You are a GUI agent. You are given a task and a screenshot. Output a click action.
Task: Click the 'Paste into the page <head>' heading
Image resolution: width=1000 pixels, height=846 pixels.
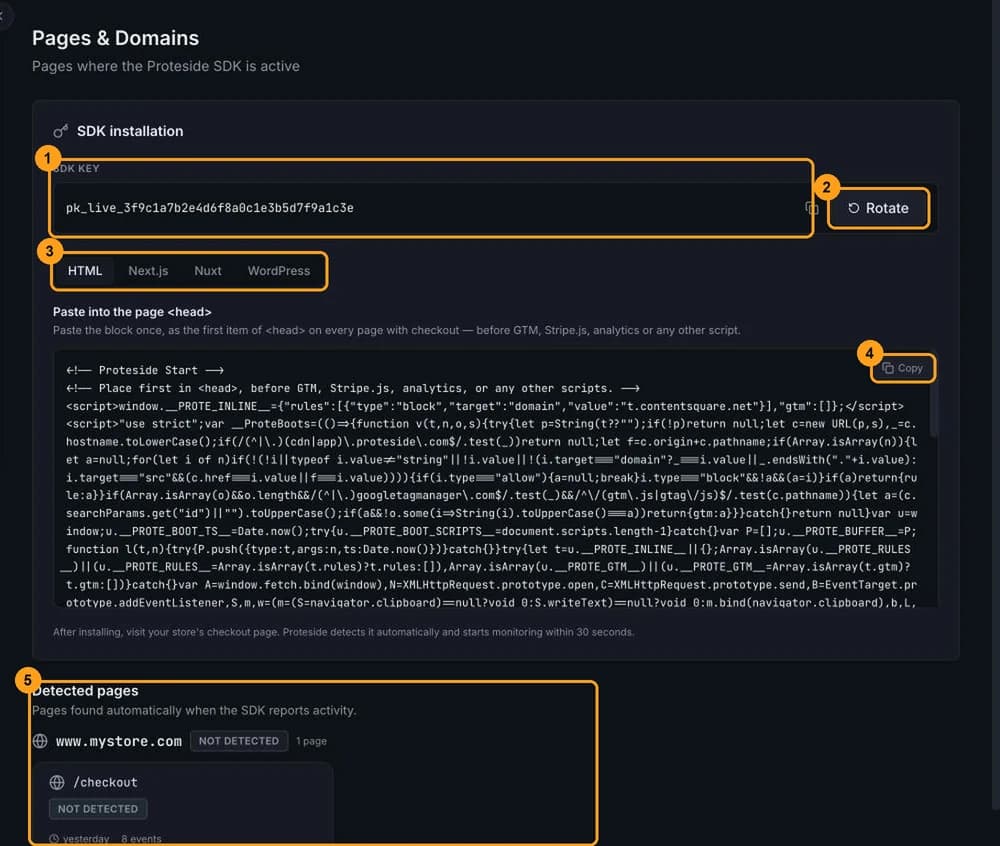click(x=132, y=312)
